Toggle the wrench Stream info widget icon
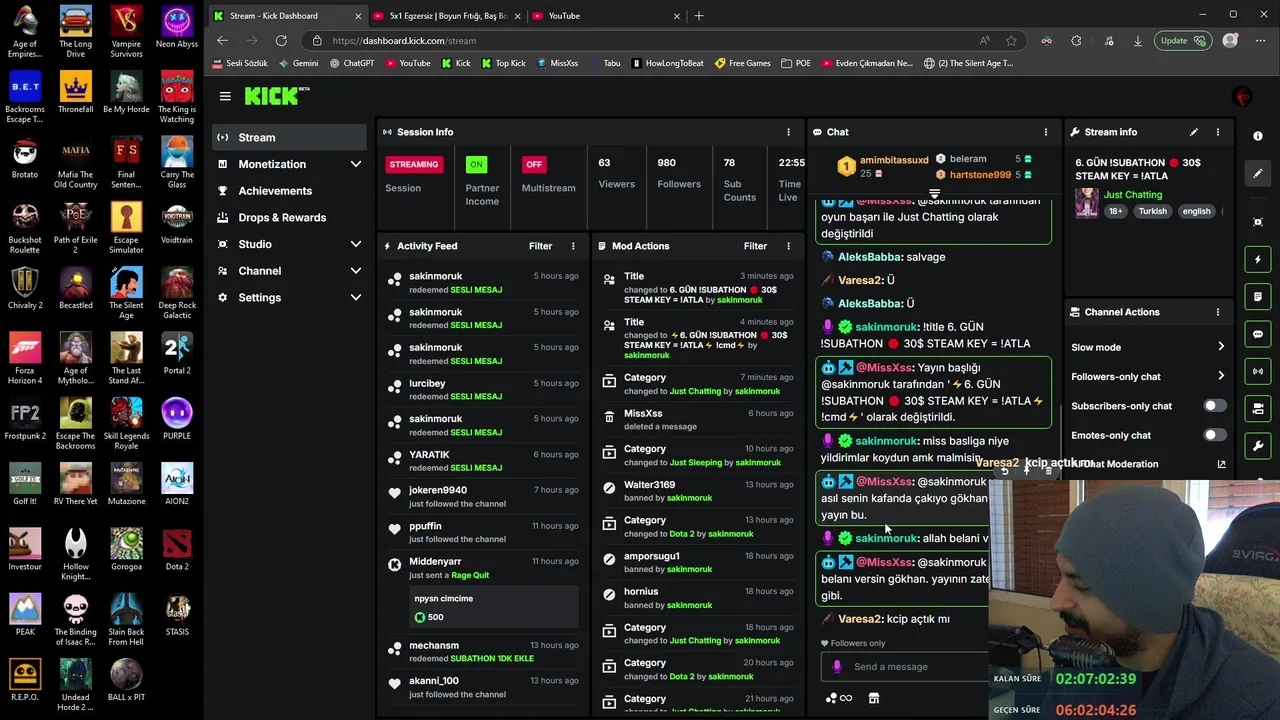This screenshot has width=1280, height=720. tap(1258, 446)
